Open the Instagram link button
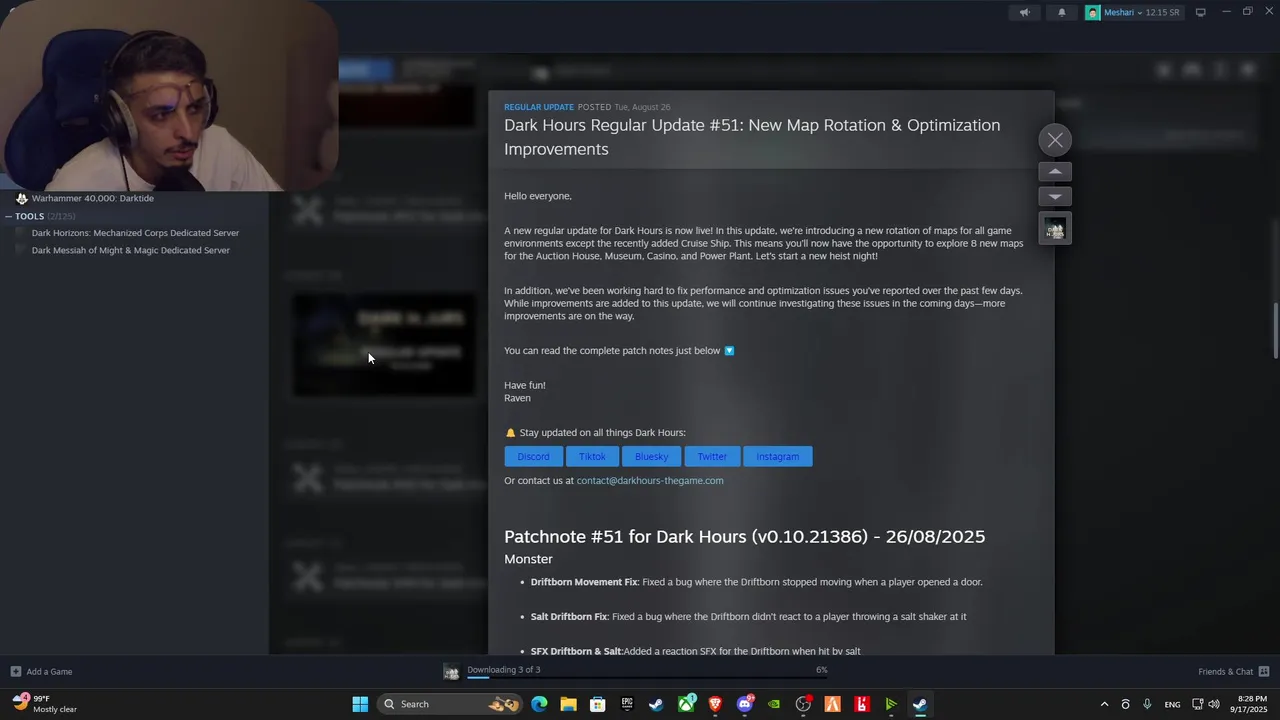1280x720 pixels. 777,456
